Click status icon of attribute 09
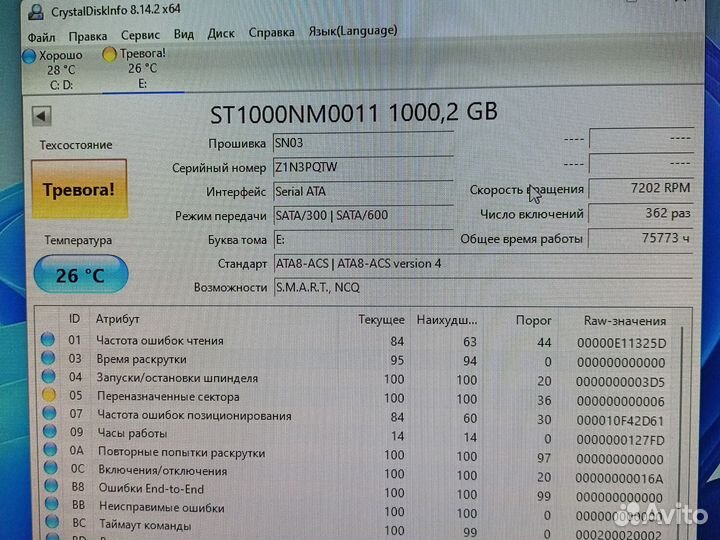The width and height of the screenshot is (720, 540). tap(50, 431)
